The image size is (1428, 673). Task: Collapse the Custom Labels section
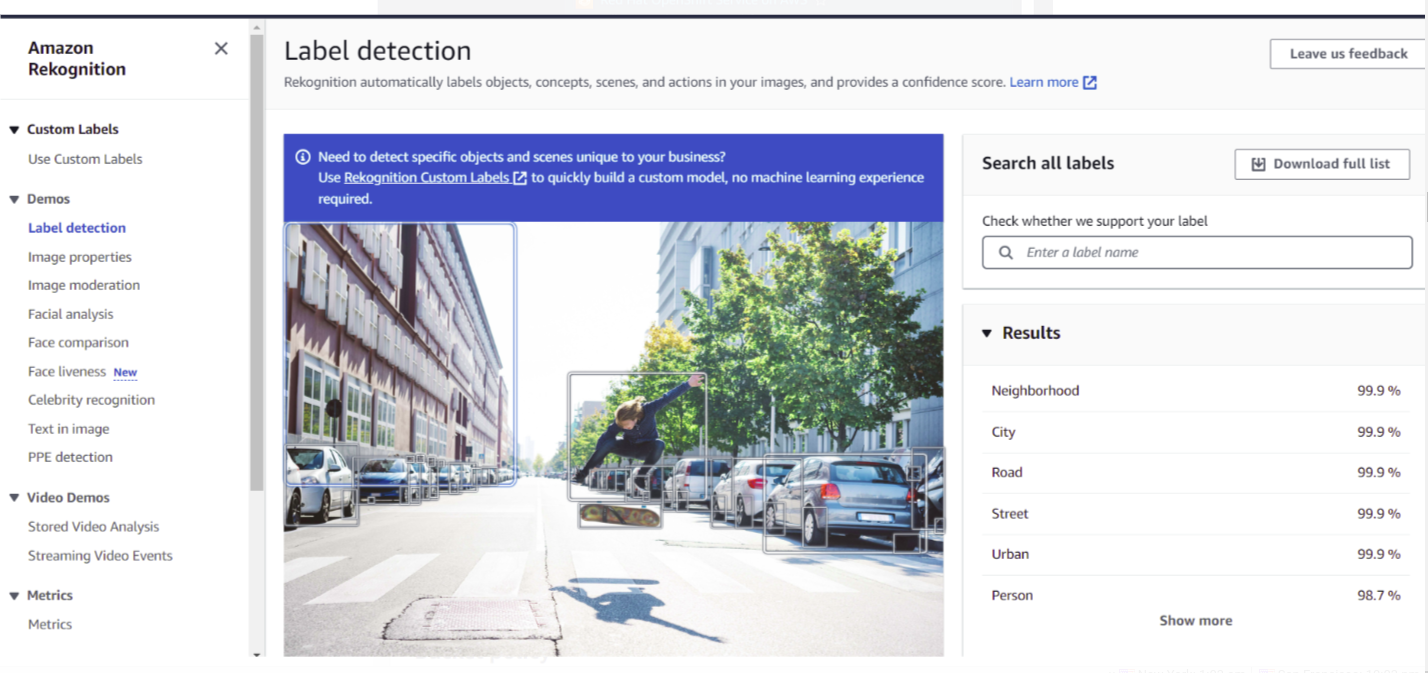[x=14, y=130]
